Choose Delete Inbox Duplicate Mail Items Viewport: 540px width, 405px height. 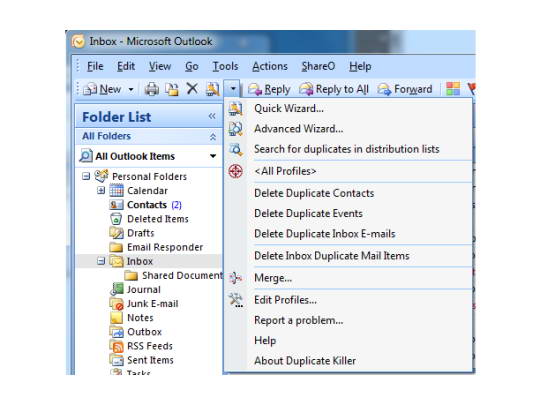pyautogui.click(x=348, y=256)
